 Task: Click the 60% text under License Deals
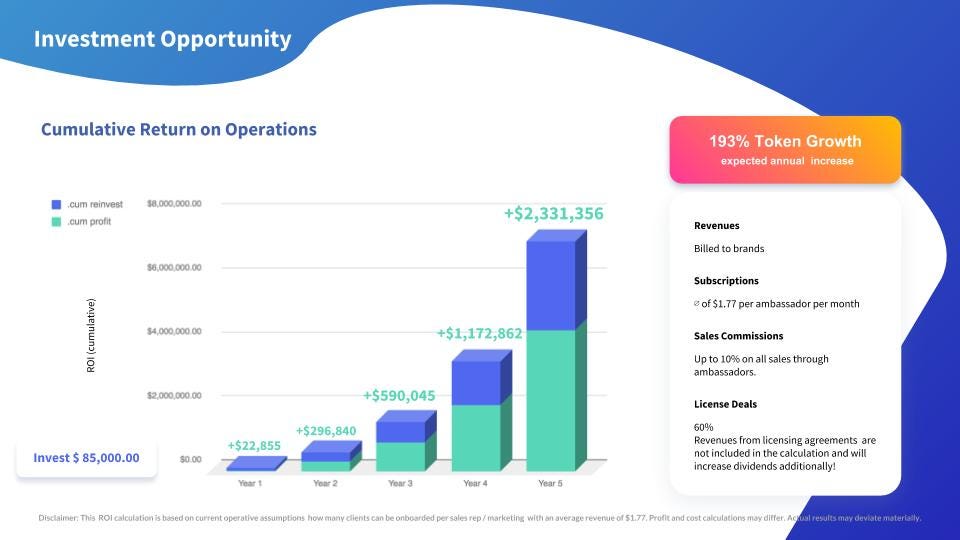point(703,427)
